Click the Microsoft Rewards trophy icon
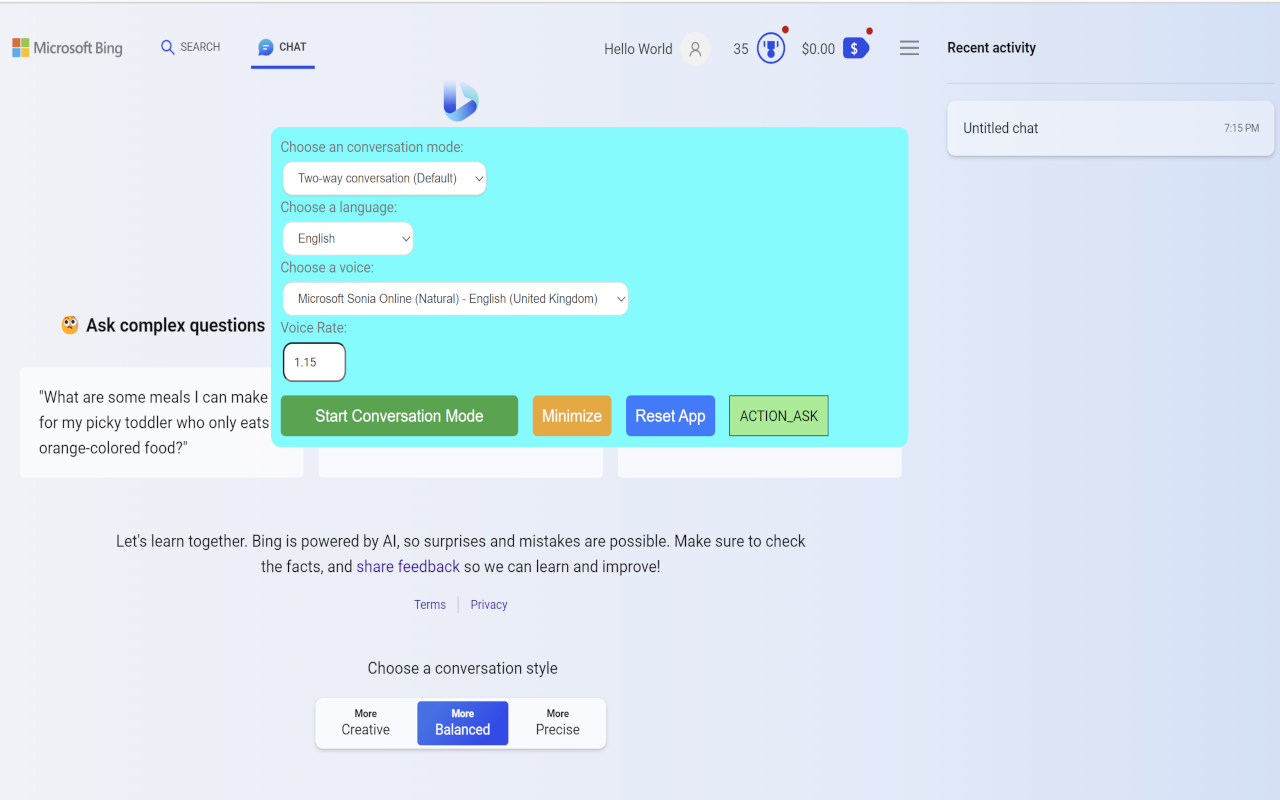 coord(769,47)
